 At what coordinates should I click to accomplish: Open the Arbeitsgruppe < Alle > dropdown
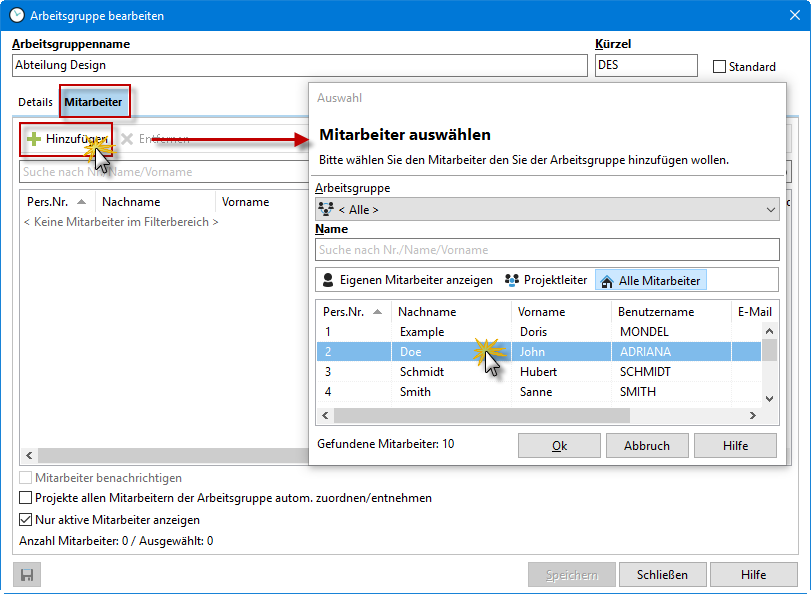coord(771,209)
